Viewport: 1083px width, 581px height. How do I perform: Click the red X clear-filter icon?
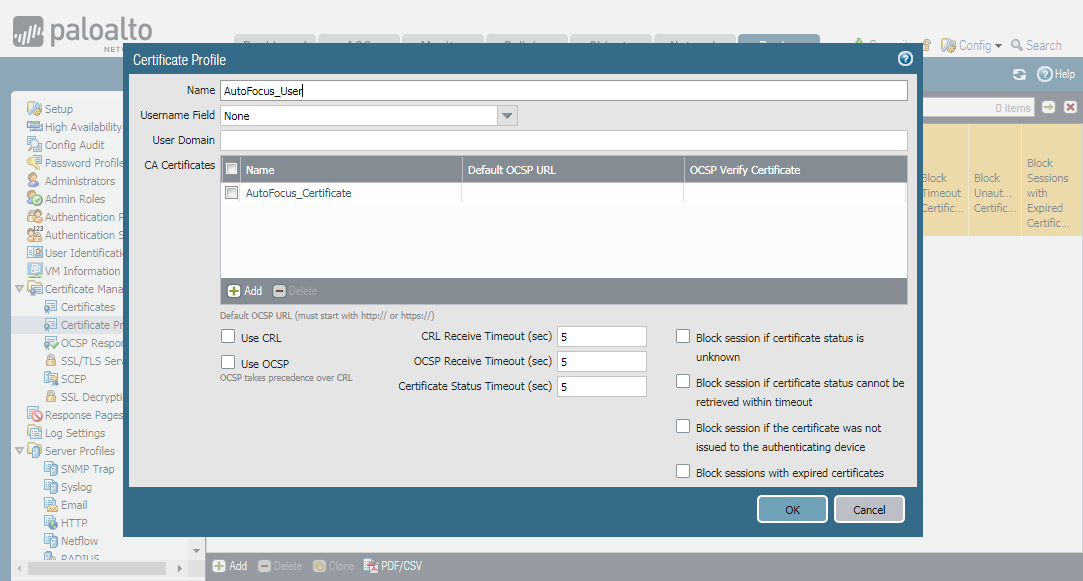(x=1070, y=107)
